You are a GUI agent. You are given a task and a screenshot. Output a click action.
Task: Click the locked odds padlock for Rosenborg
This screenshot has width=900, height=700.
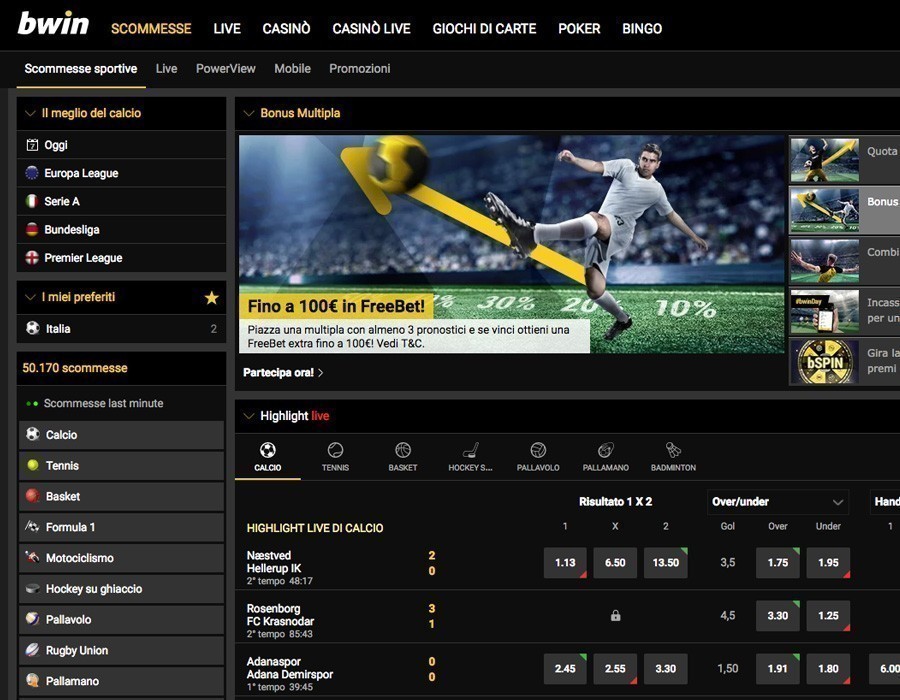pyautogui.click(x=615, y=616)
